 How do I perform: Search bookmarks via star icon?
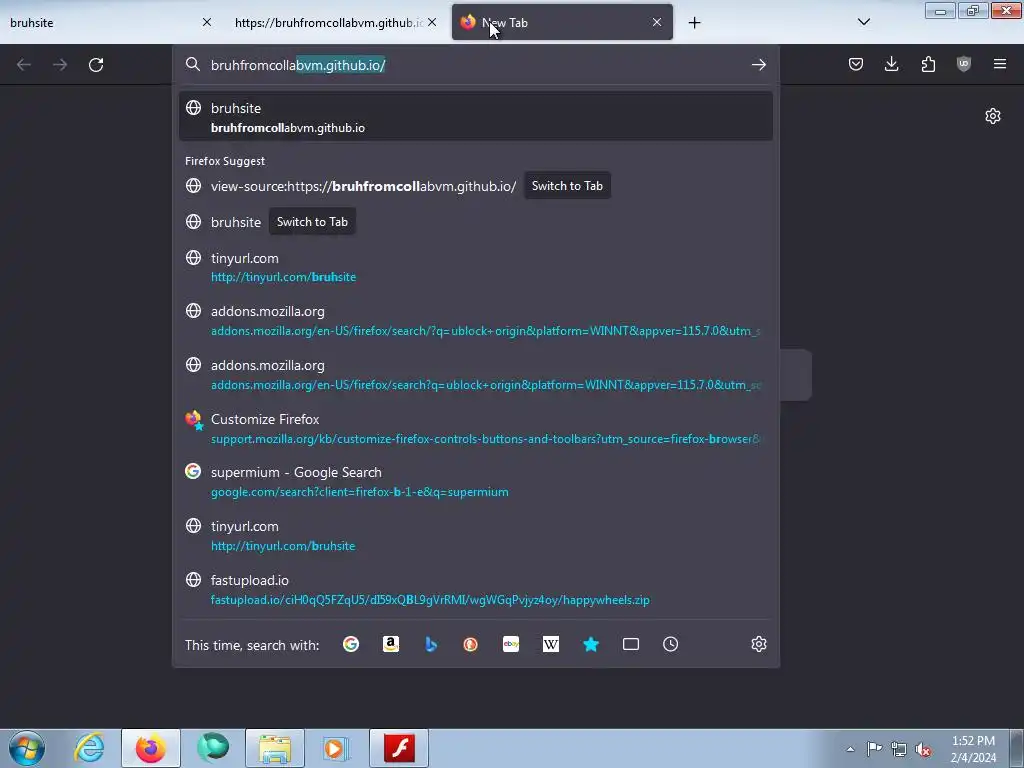point(591,645)
